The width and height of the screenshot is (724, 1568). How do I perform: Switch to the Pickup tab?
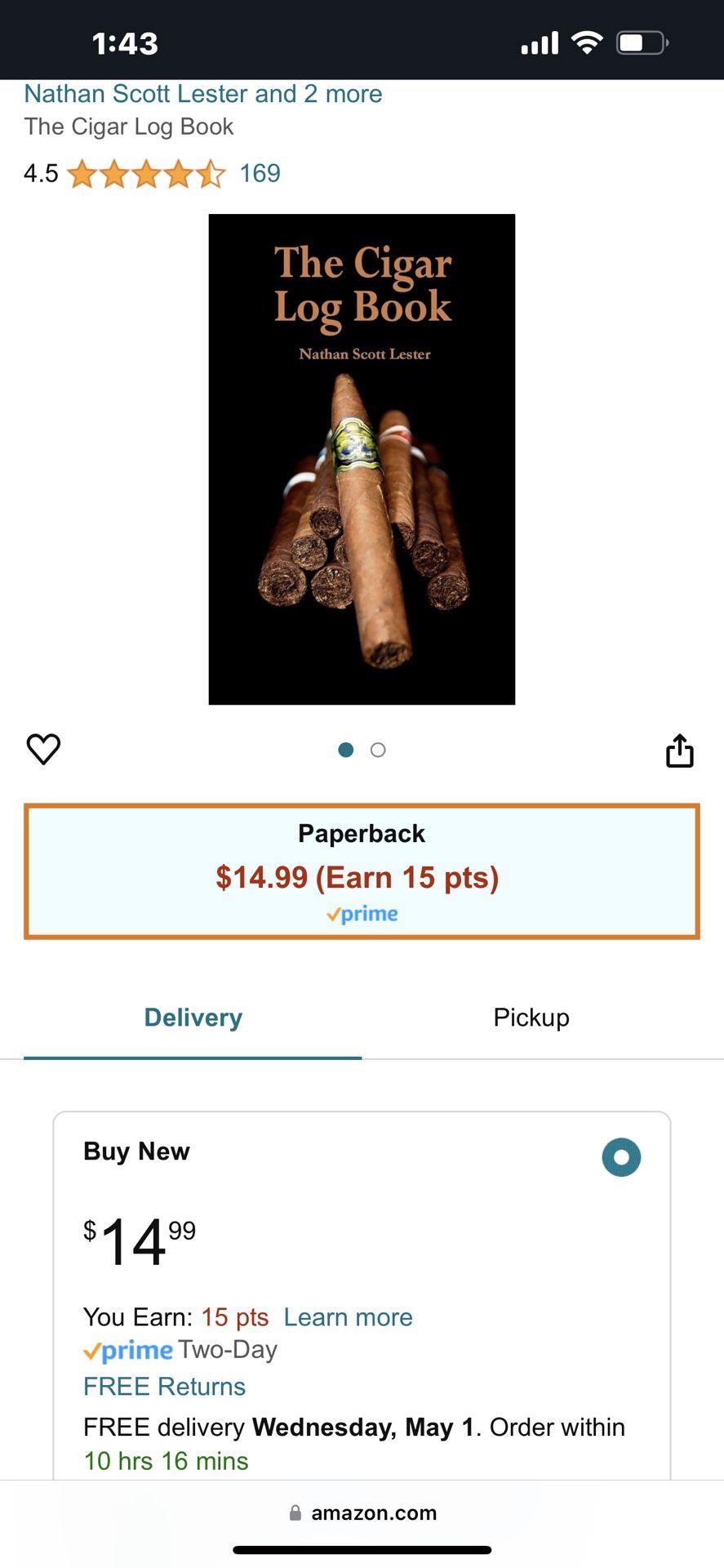pyautogui.click(x=531, y=1018)
